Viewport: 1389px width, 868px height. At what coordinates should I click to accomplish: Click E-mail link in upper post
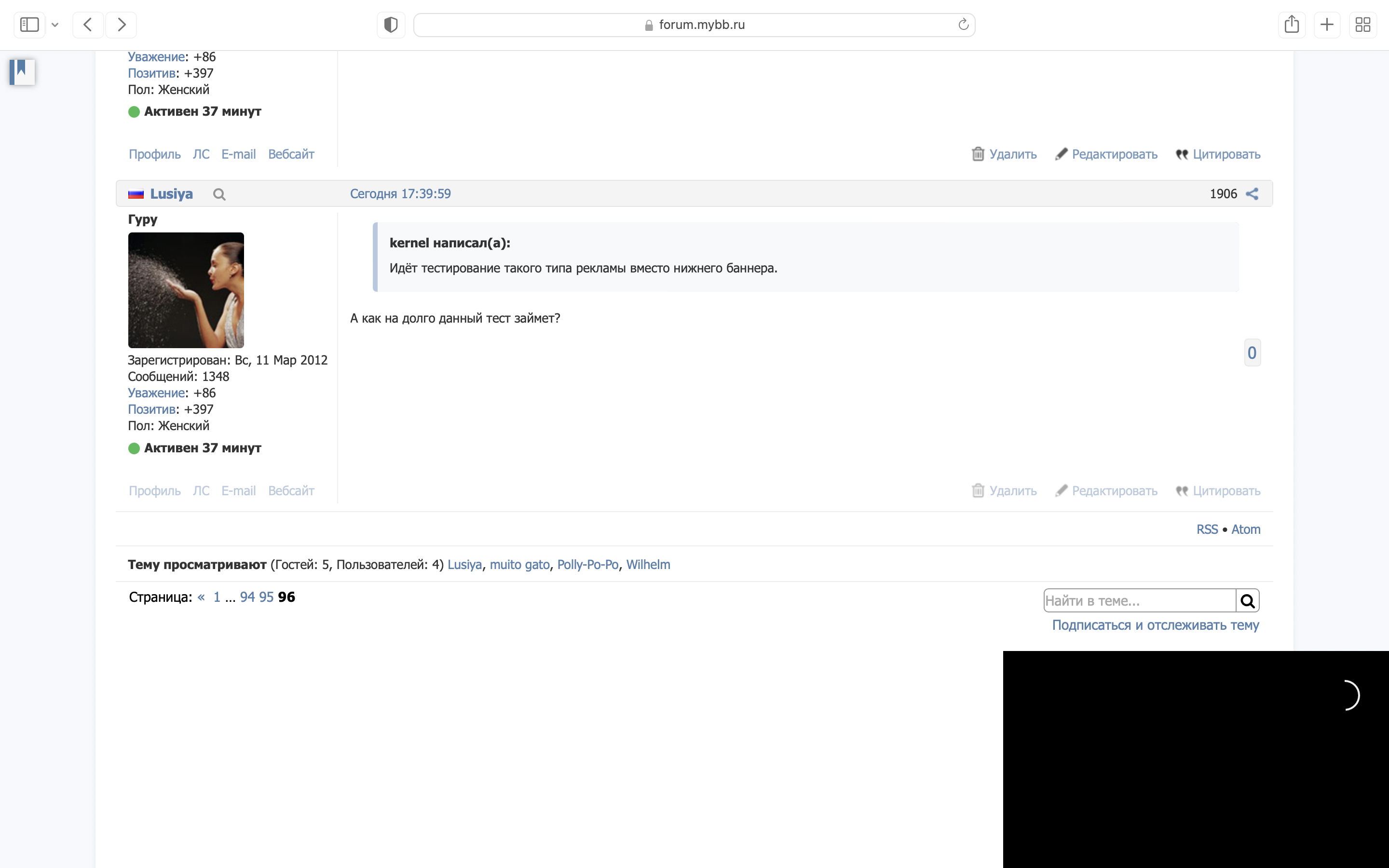[x=239, y=154]
